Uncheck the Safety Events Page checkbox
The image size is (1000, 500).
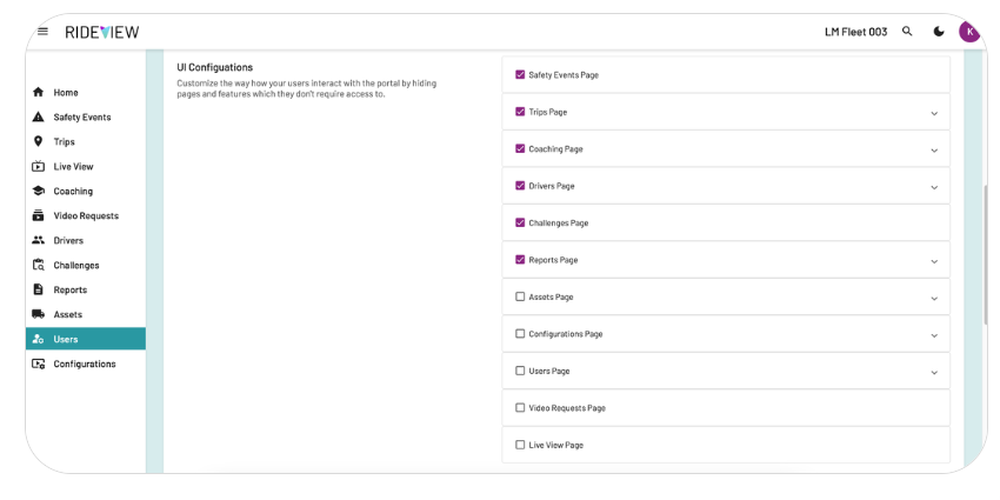(520, 75)
